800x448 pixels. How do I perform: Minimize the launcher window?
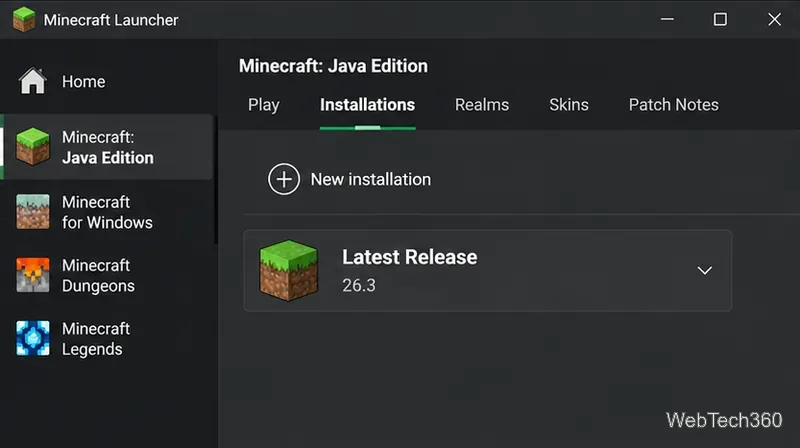(x=667, y=19)
